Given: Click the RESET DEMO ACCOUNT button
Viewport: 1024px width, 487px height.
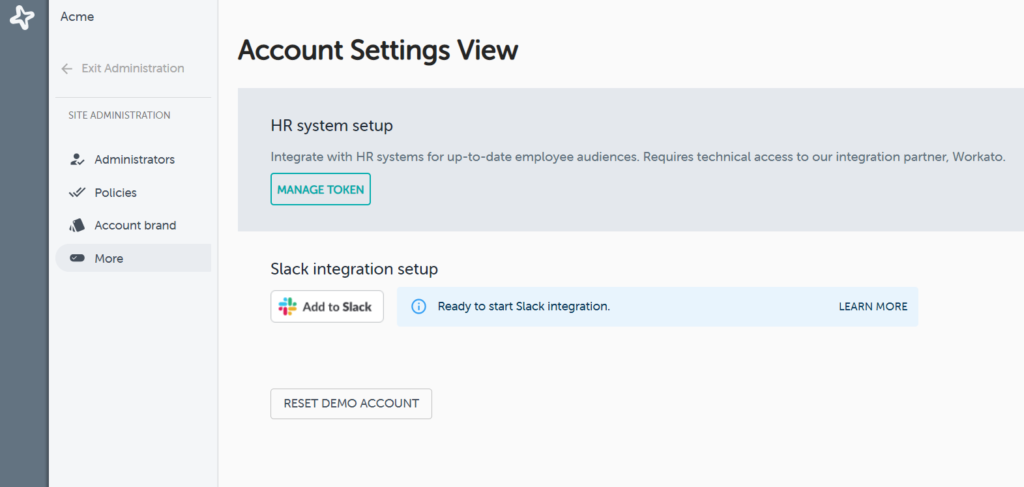Looking at the screenshot, I should tap(351, 403).
